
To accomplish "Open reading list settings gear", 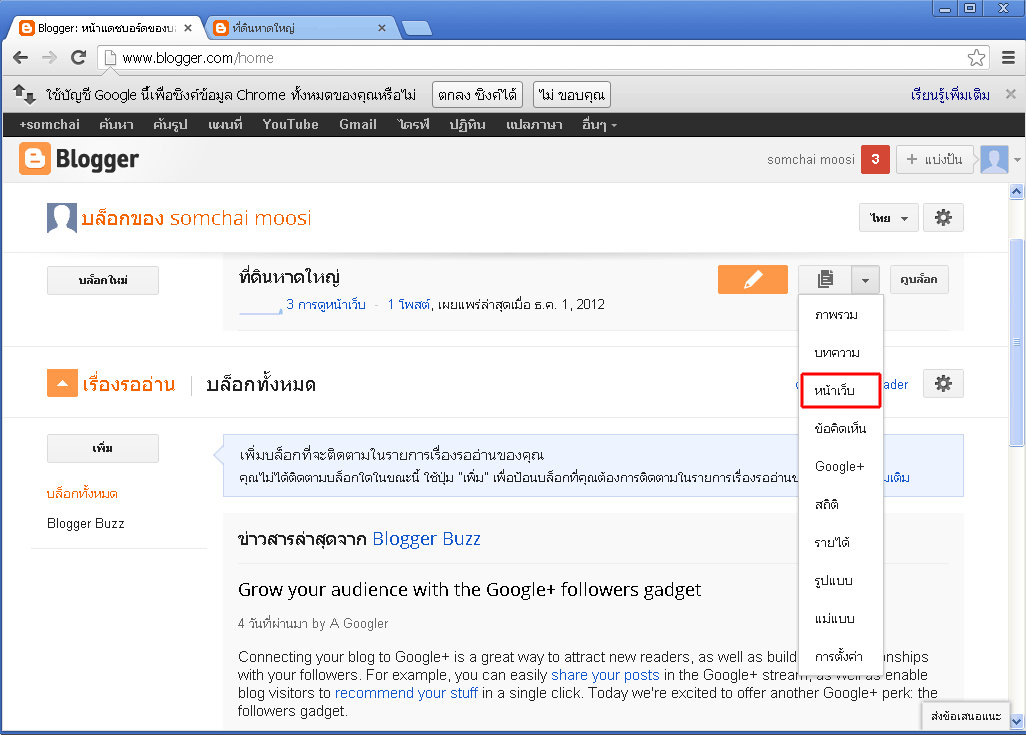I will pyautogui.click(x=943, y=384).
